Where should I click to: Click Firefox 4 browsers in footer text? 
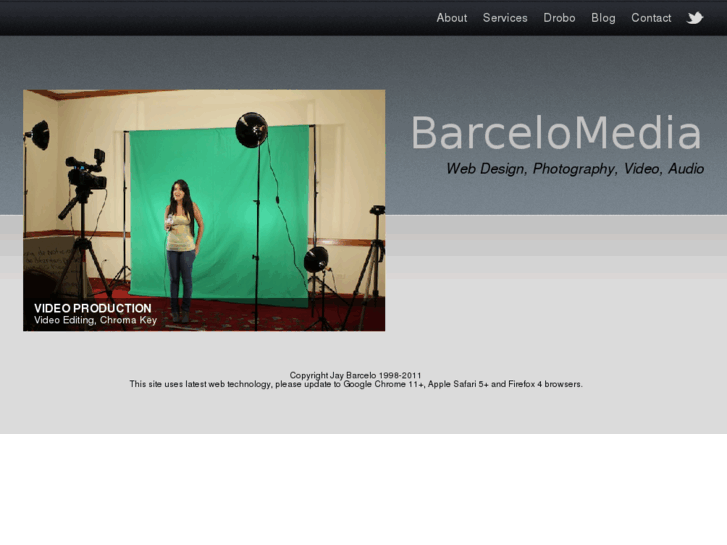pyautogui.click(x=544, y=384)
